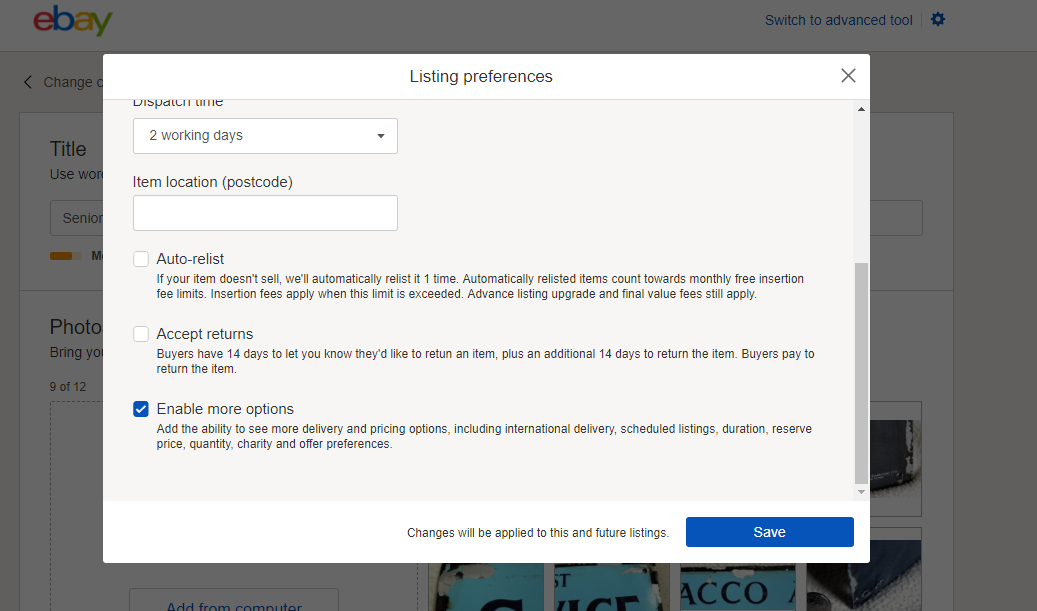1037x611 pixels.
Task: Click inside the item location postcode field
Action: [x=265, y=212]
